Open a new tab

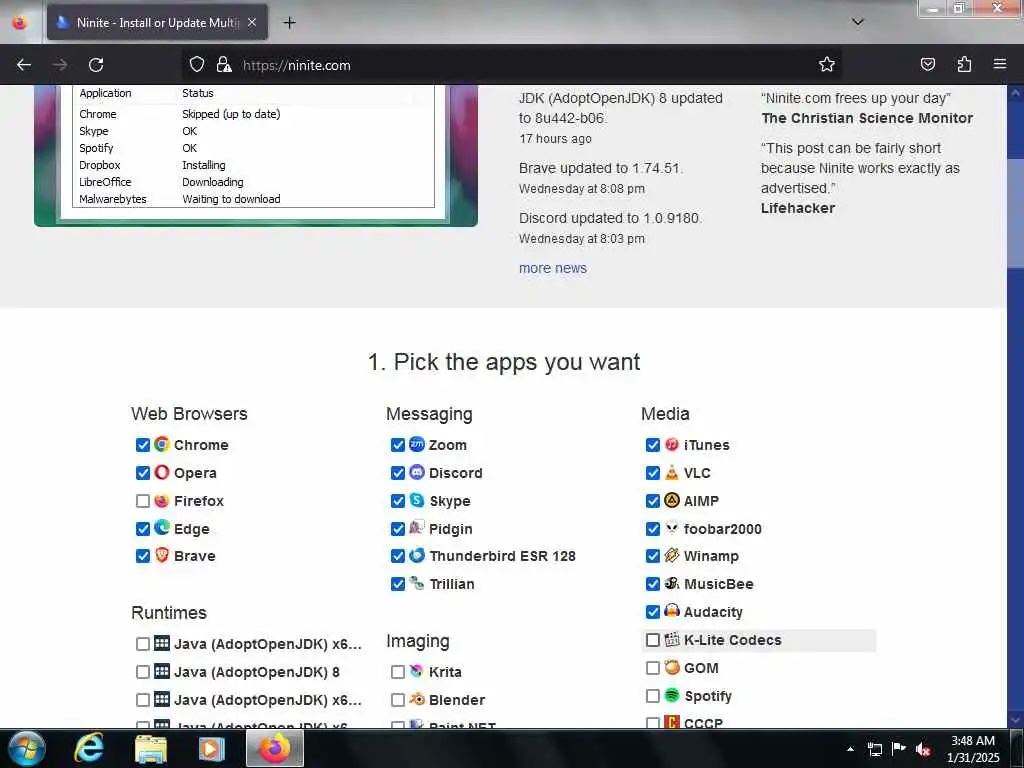(289, 23)
